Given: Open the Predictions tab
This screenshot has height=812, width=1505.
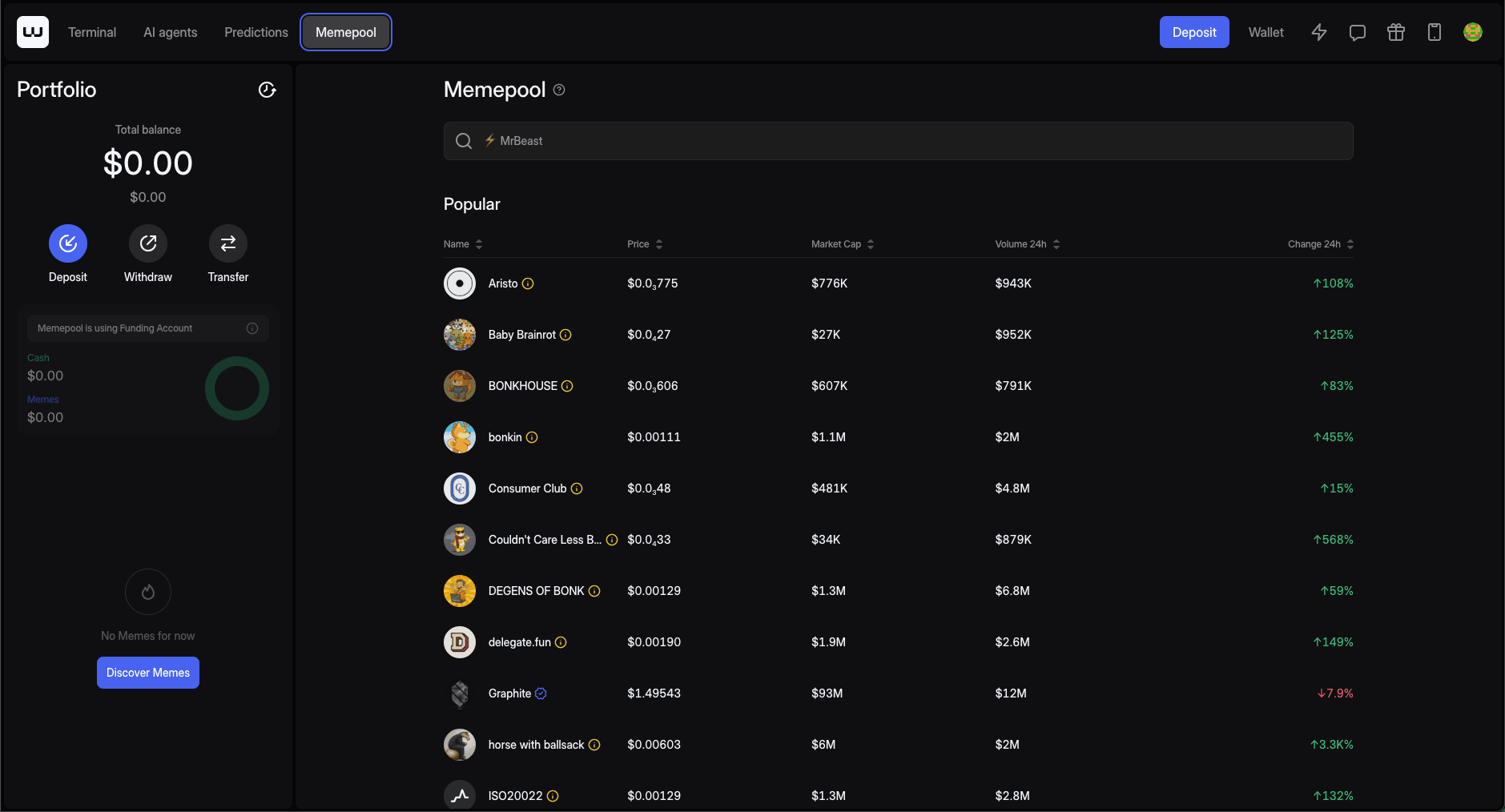Looking at the screenshot, I should tap(256, 32).
